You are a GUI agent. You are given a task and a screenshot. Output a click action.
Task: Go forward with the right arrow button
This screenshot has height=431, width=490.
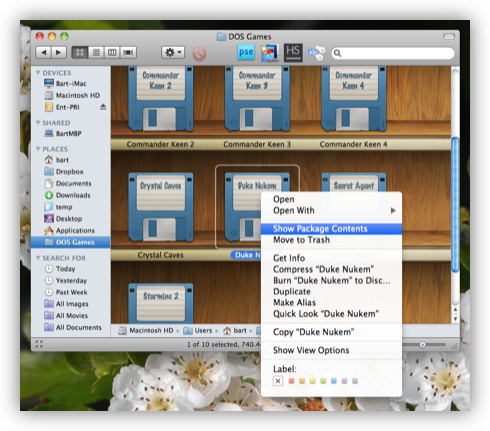point(59,52)
